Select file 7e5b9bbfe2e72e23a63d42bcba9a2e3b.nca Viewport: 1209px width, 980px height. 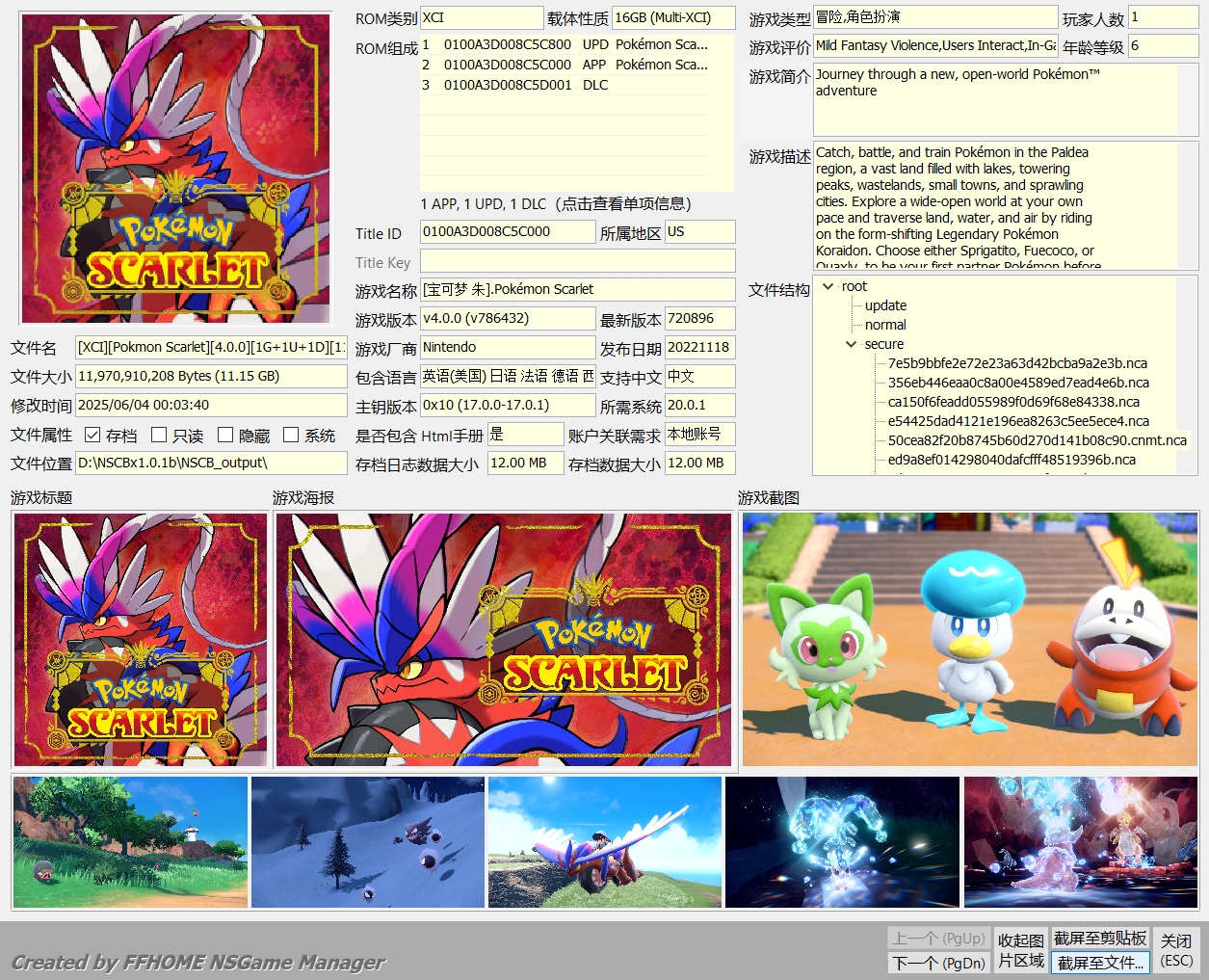[1017, 363]
